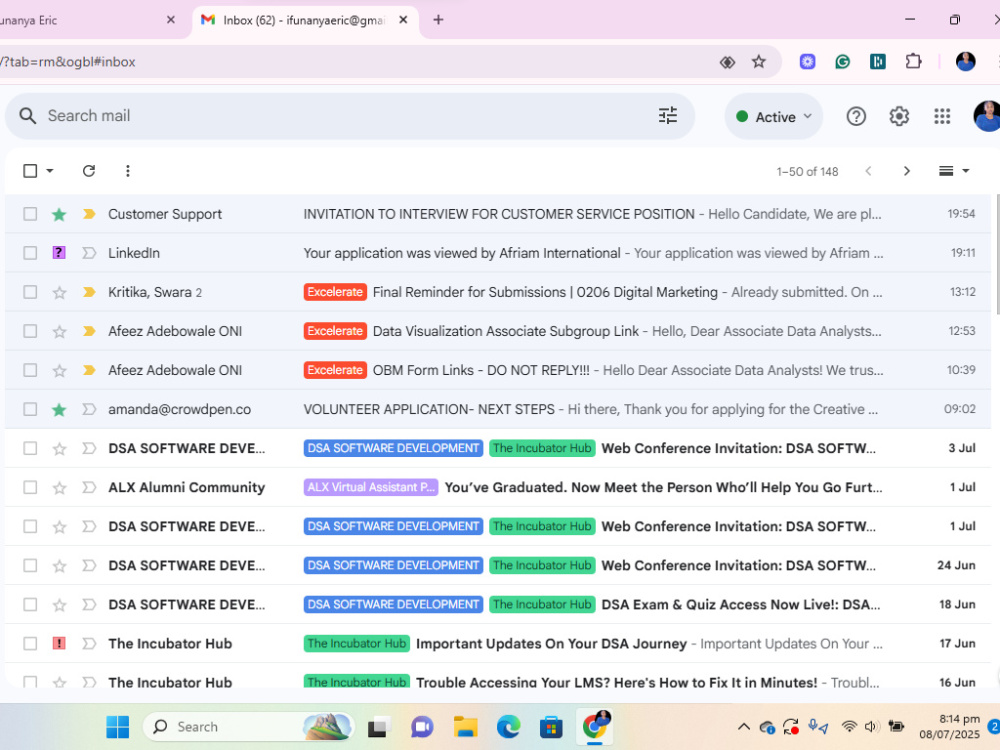
Task: Star the Kritika, Swara email
Action: [59, 292]
